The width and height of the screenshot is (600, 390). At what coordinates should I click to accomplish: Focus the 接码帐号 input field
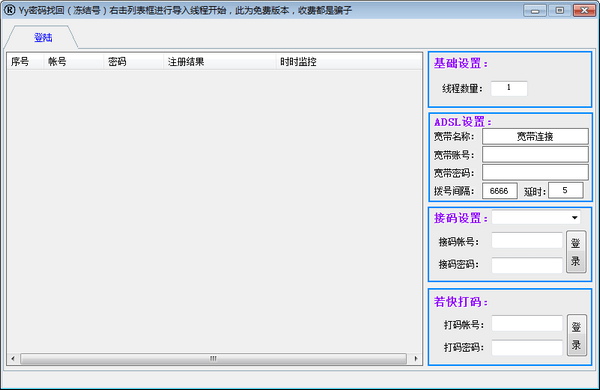tap(527, 241)
